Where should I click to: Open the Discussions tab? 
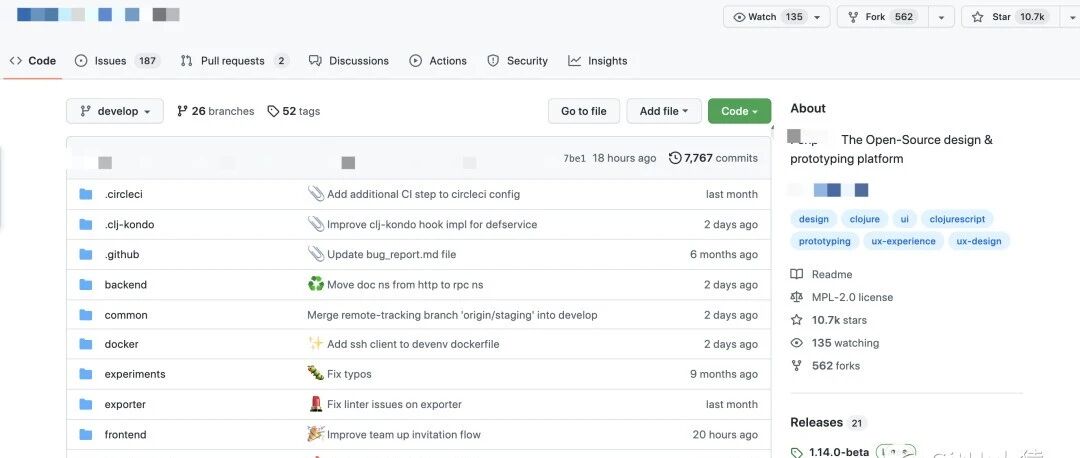point(349,61)
